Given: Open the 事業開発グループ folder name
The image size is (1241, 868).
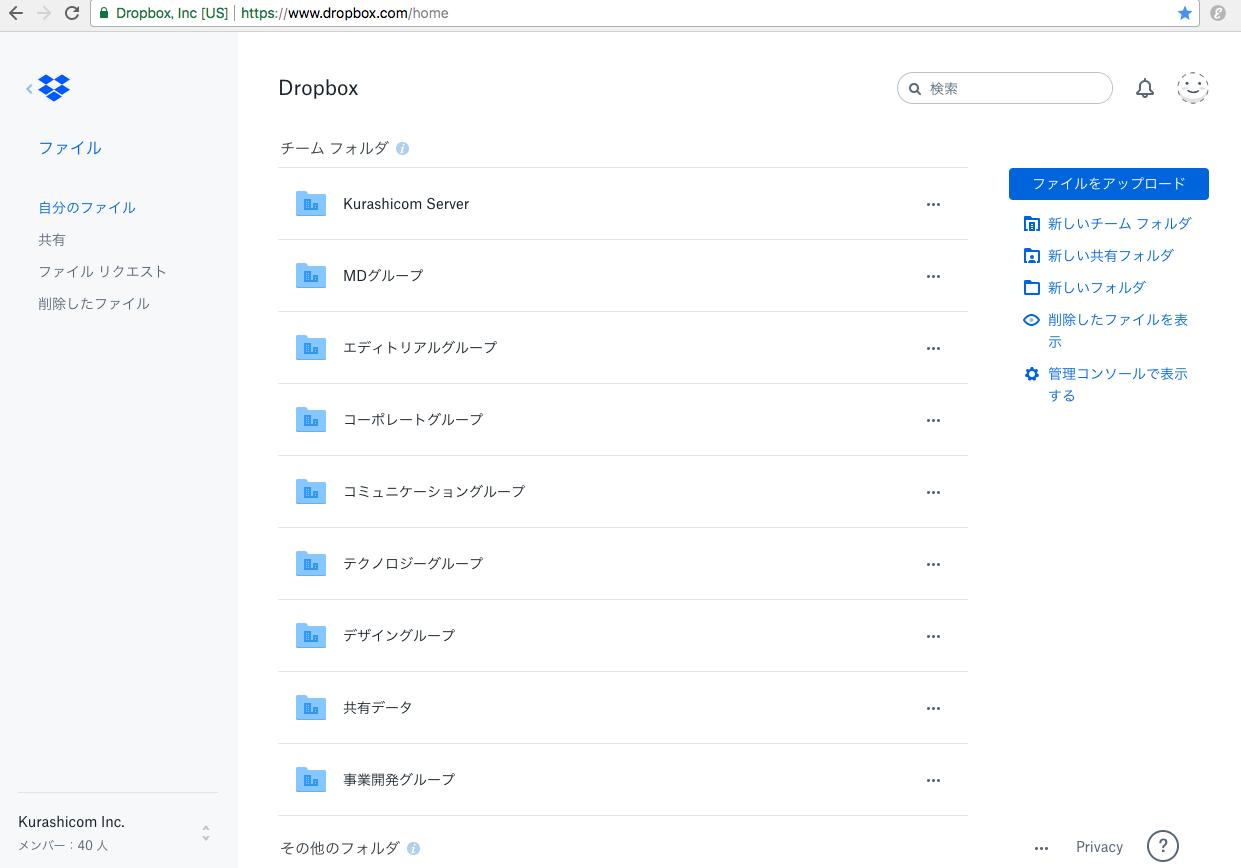Looking at the screenshot, I should point(399,780).
